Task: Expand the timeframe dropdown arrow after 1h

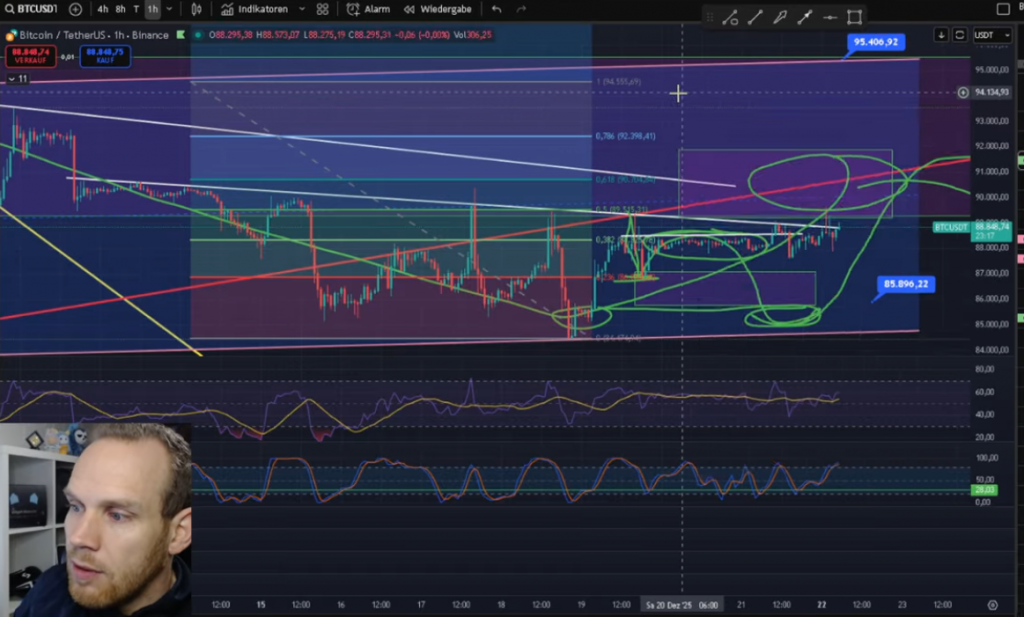Action: (x=171, y=9)
